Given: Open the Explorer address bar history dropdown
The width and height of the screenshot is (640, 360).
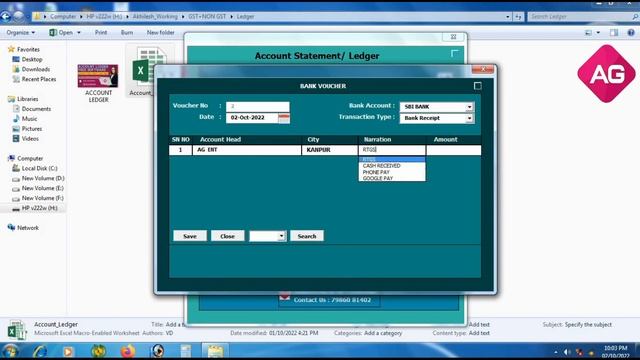Looking at the screenshot, I should click(507, 17).
